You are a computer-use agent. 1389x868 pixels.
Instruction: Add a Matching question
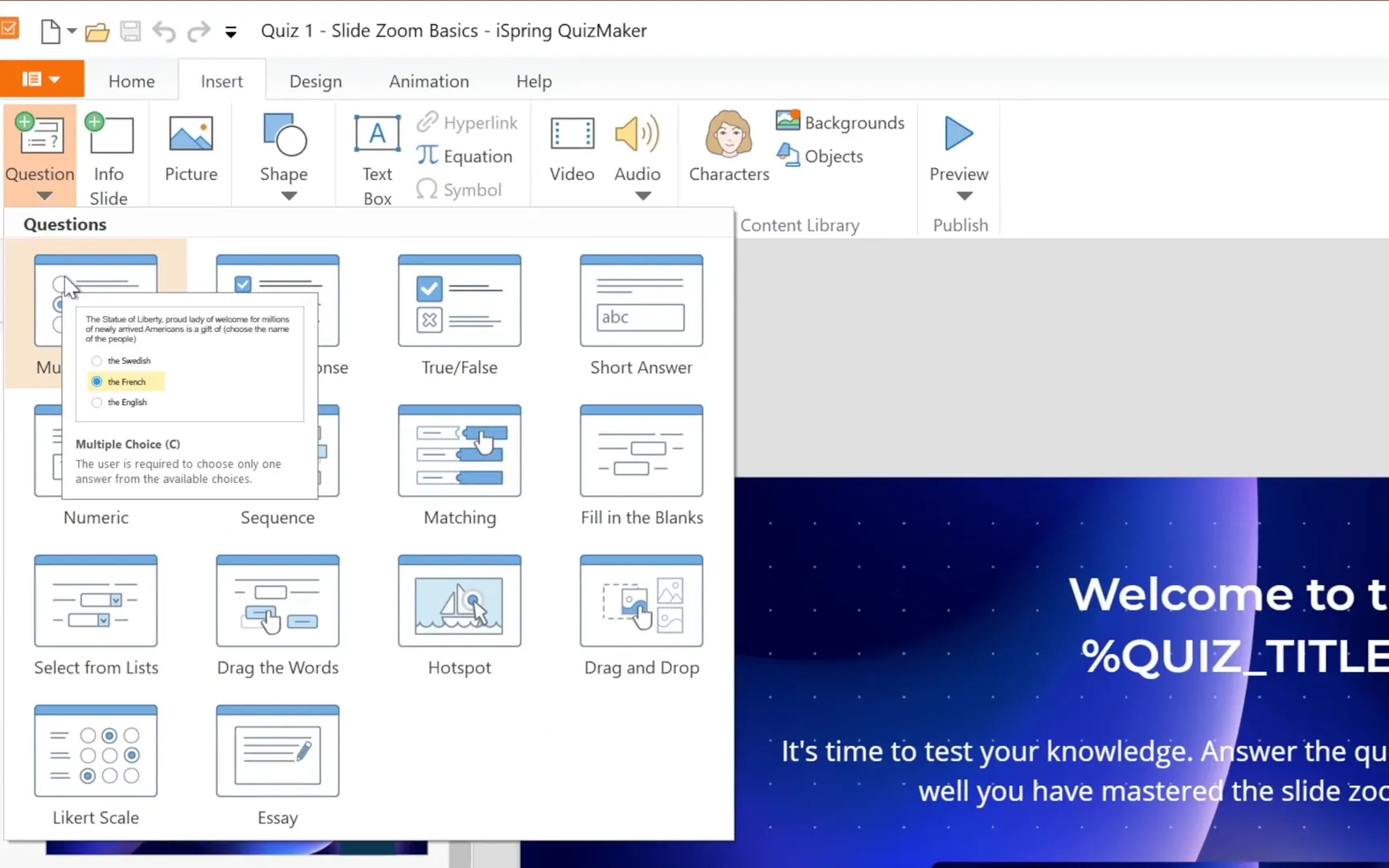[460, 465]
